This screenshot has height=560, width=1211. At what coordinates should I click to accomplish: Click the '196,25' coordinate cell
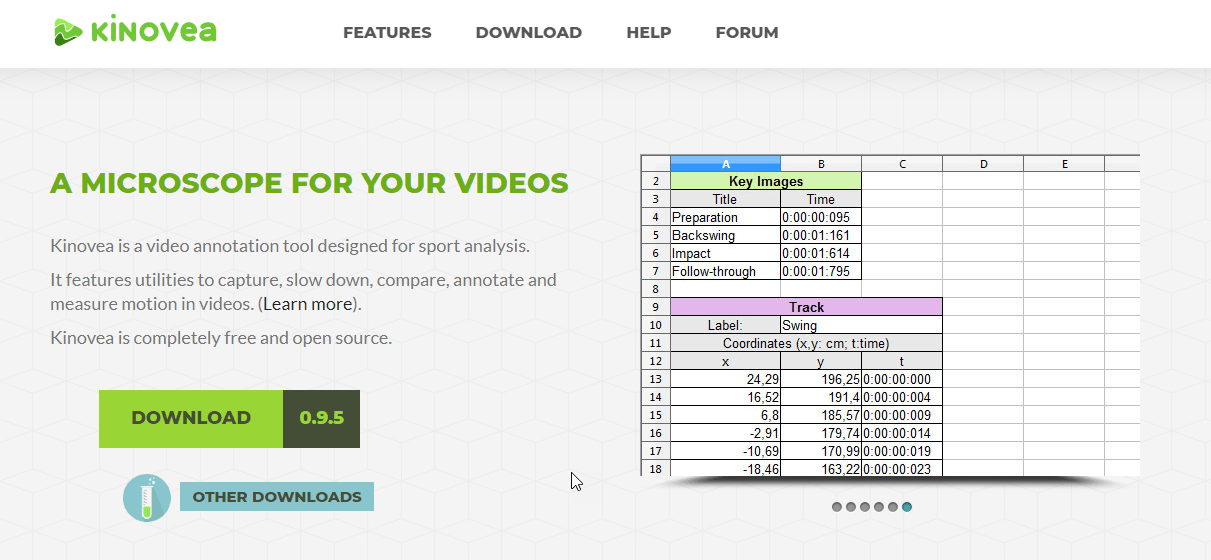click(821, 379)
